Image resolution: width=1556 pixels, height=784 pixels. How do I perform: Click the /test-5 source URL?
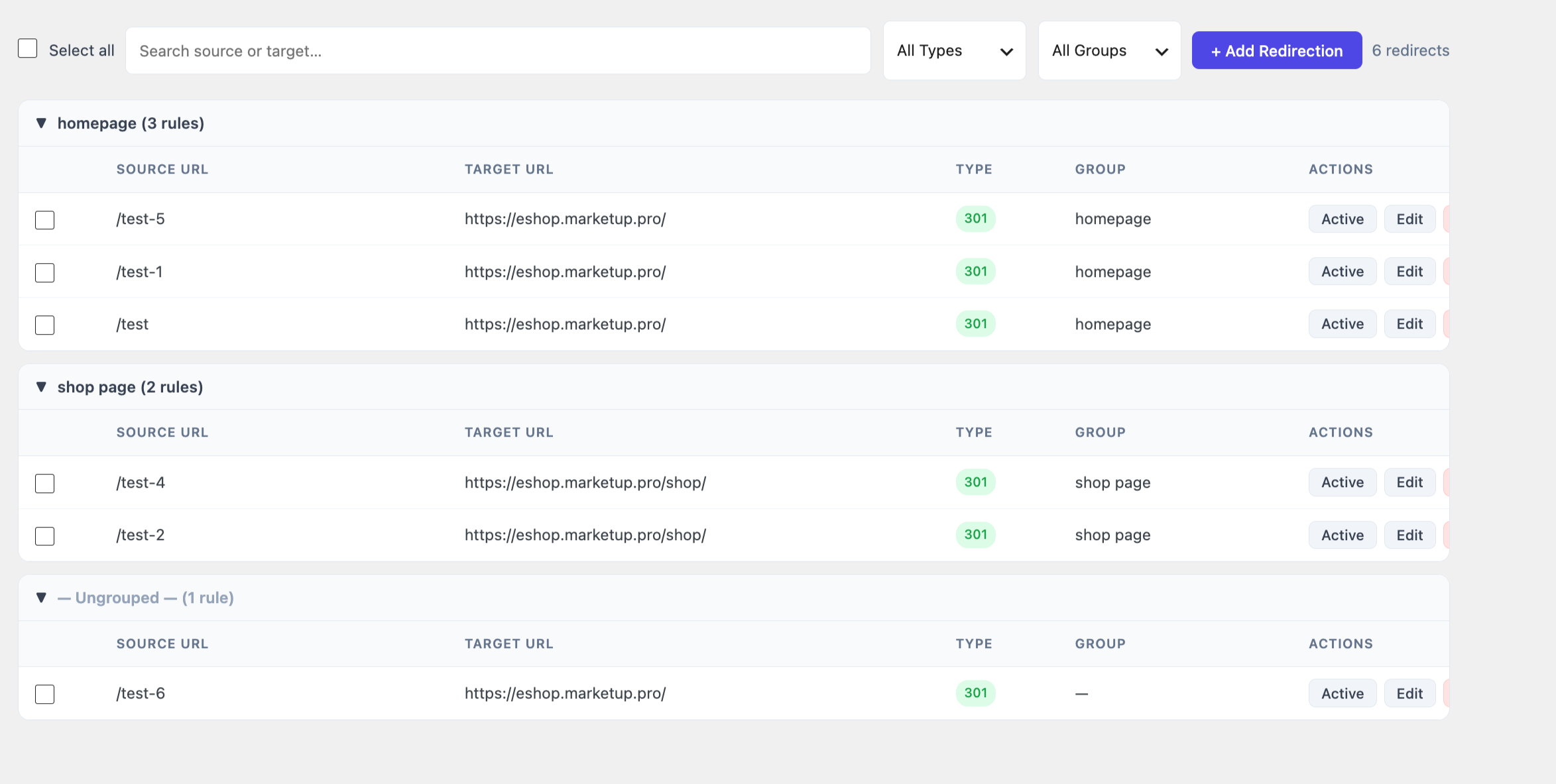(x=141, y=219)
